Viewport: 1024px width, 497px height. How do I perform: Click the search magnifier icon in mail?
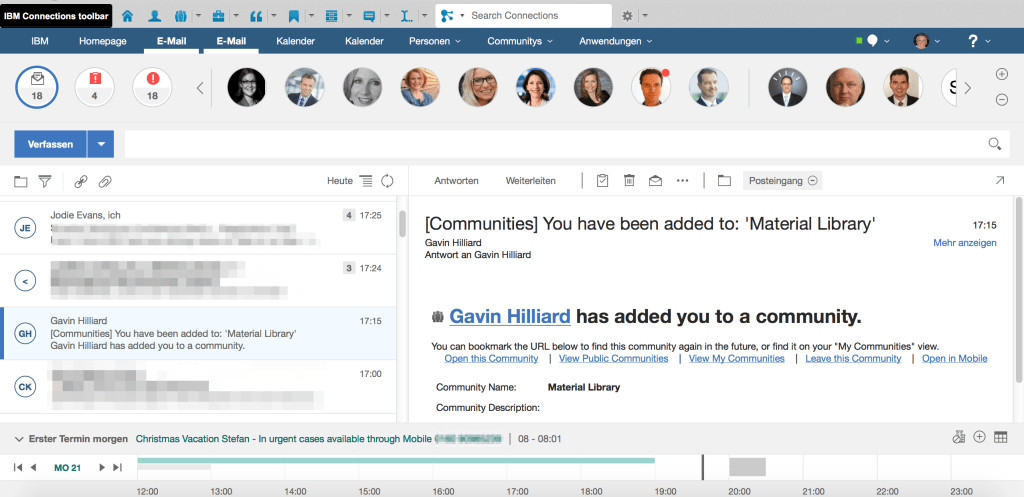[994, 144]
